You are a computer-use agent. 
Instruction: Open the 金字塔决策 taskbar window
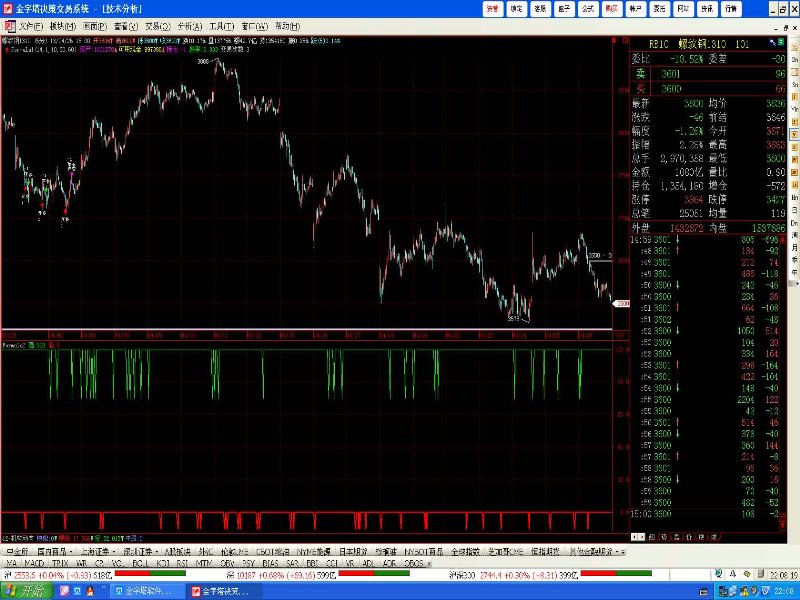(224, 591)
